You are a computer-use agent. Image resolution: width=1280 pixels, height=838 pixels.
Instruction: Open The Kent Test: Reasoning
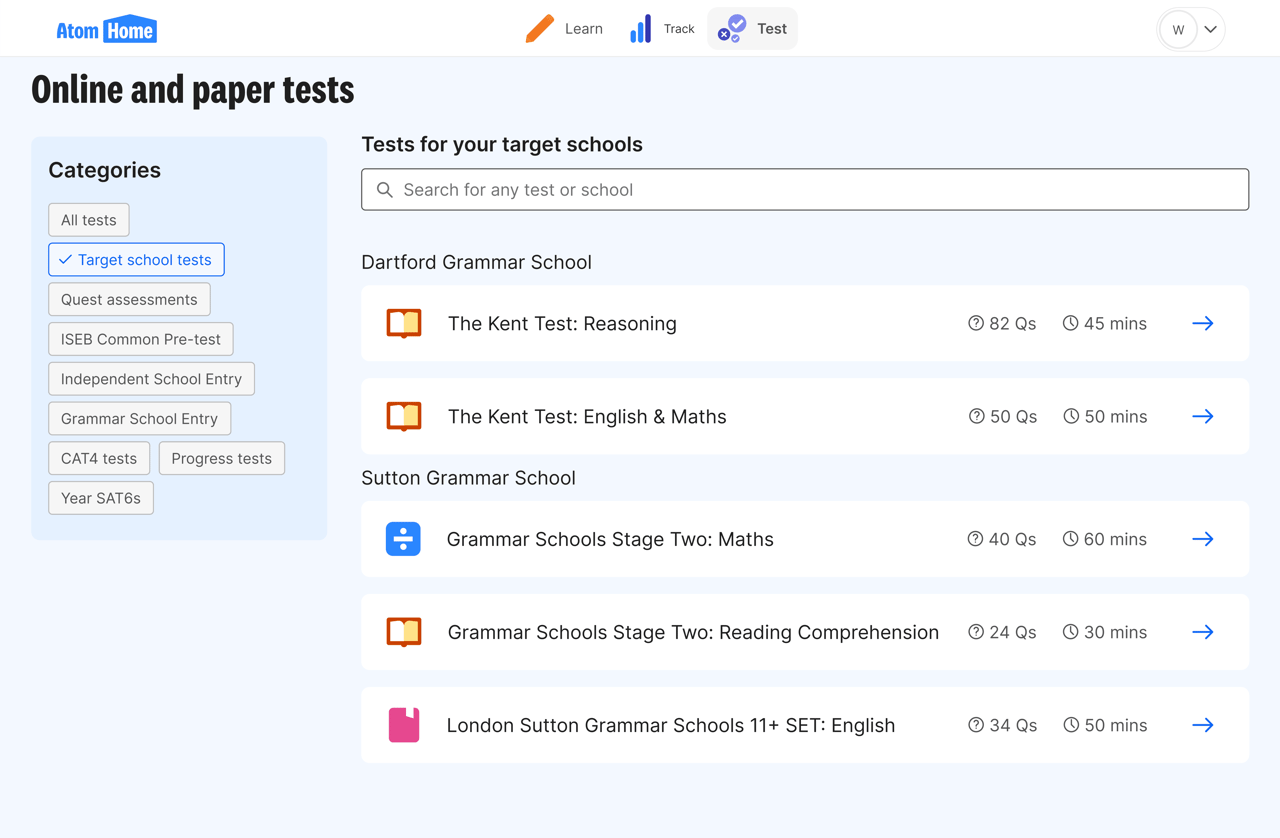coord(562,324)
